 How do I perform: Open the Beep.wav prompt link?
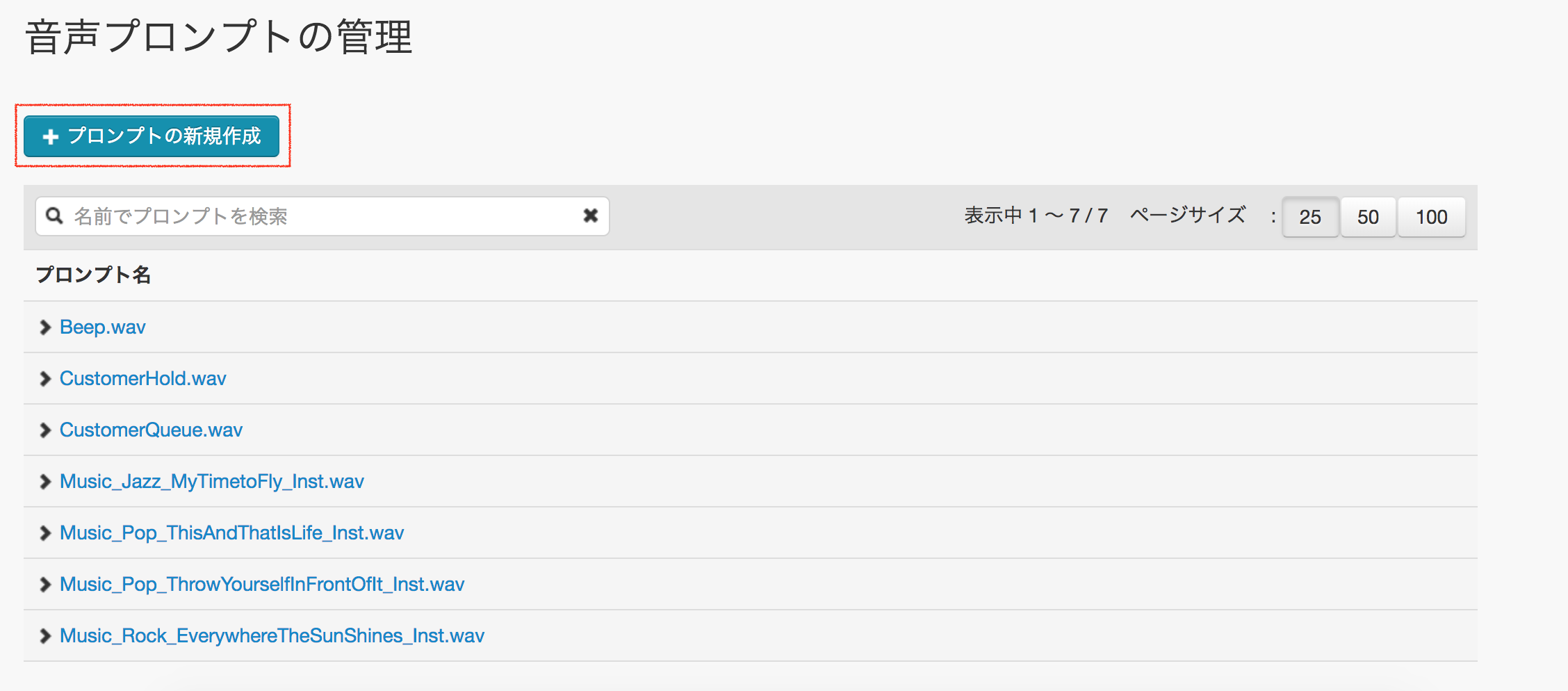103,327
